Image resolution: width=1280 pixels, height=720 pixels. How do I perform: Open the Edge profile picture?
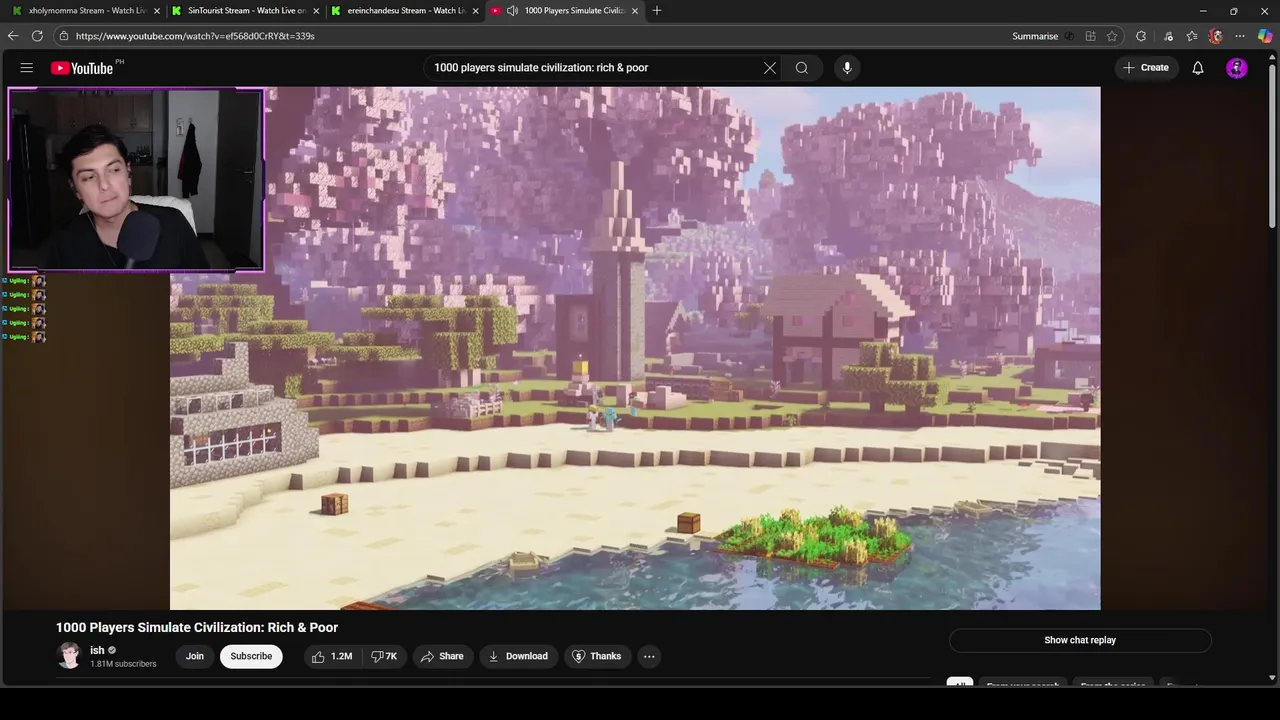(x=1216, y=36)
